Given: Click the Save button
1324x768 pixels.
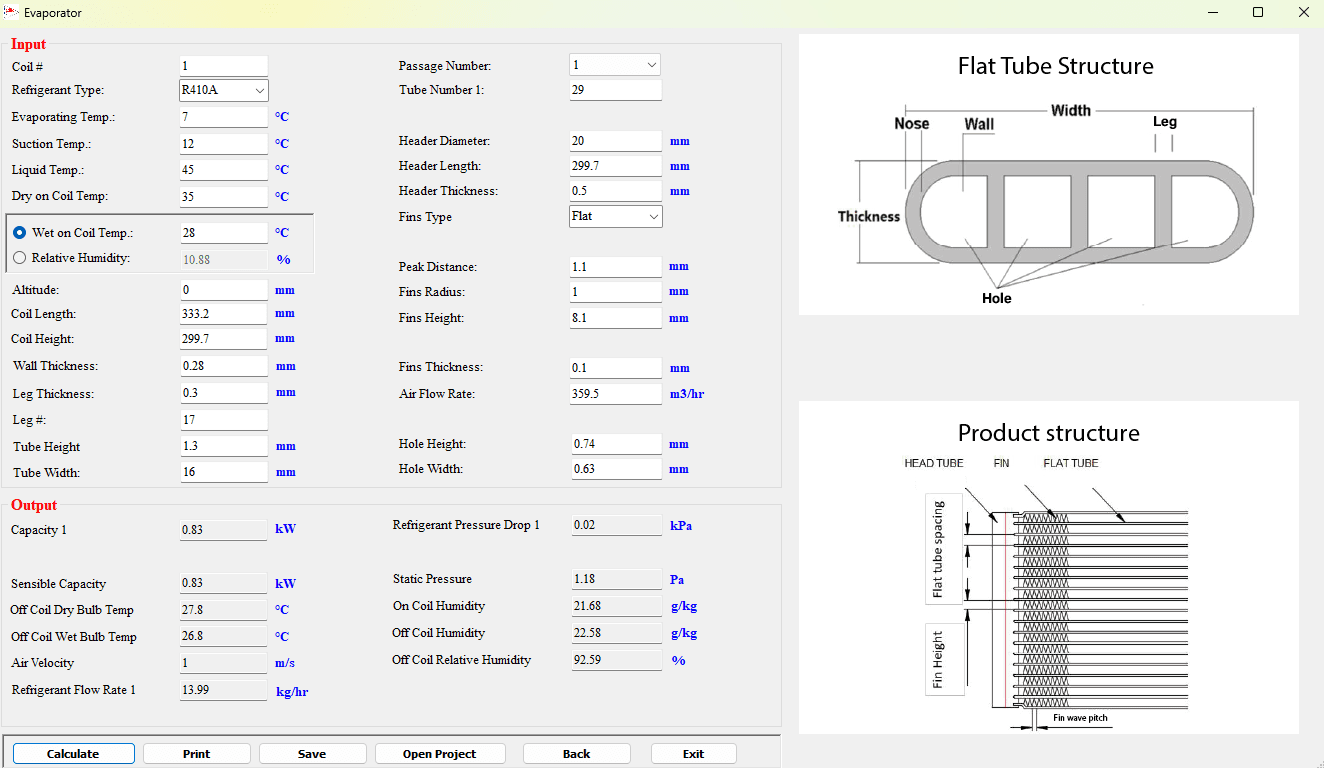Looking at the screenshot, I should coord(312,754).
